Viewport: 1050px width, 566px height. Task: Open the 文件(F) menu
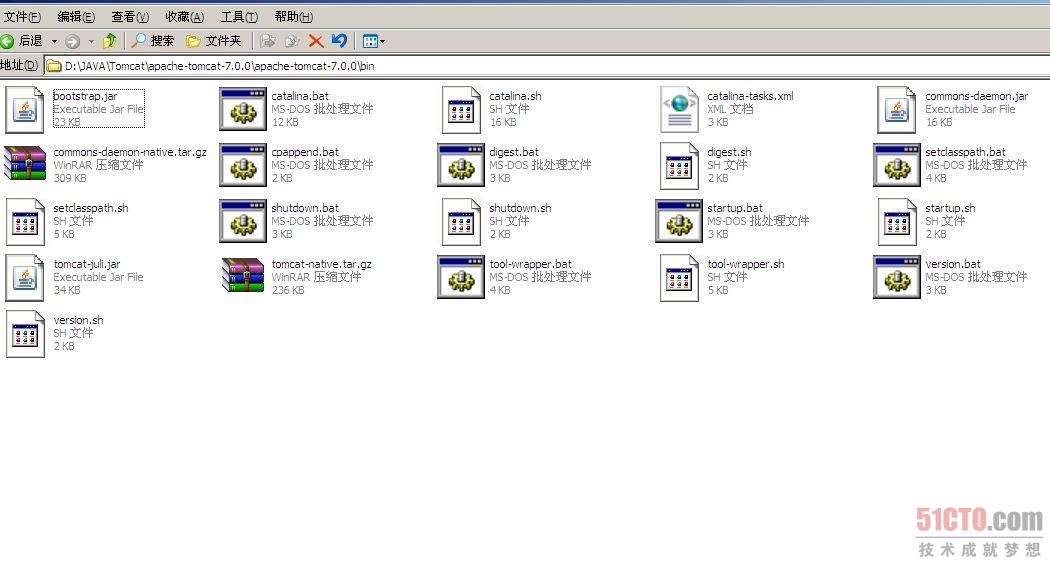point(21,17)
